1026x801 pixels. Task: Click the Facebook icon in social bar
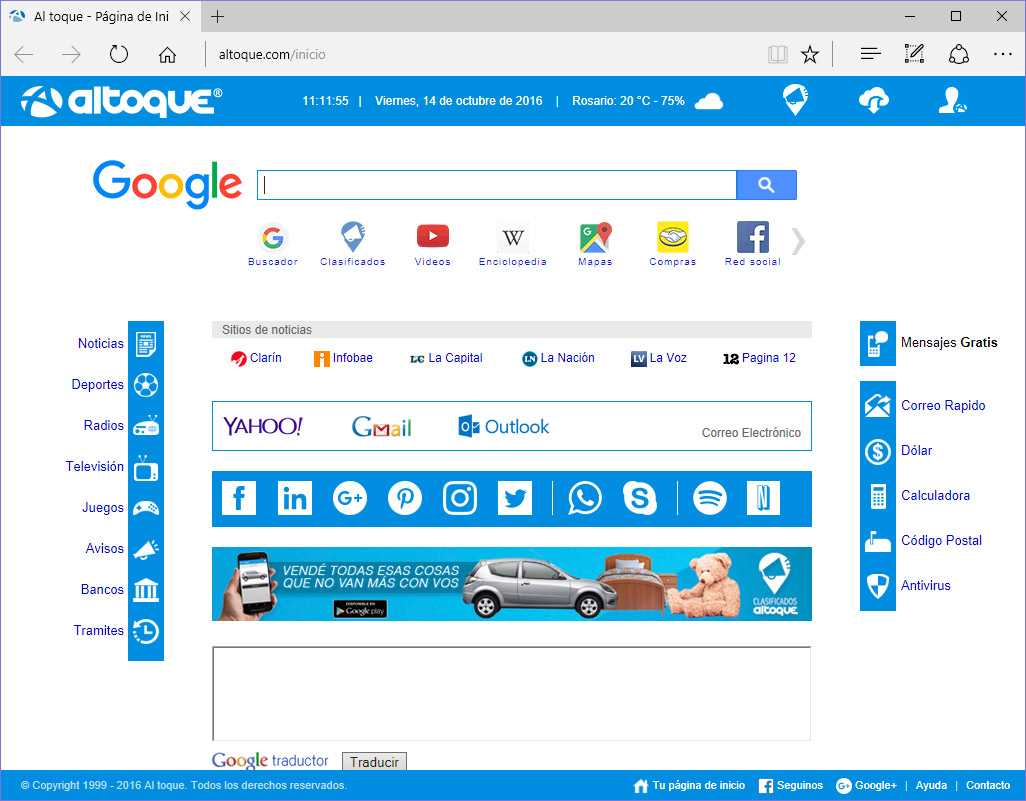coord(239,499)
